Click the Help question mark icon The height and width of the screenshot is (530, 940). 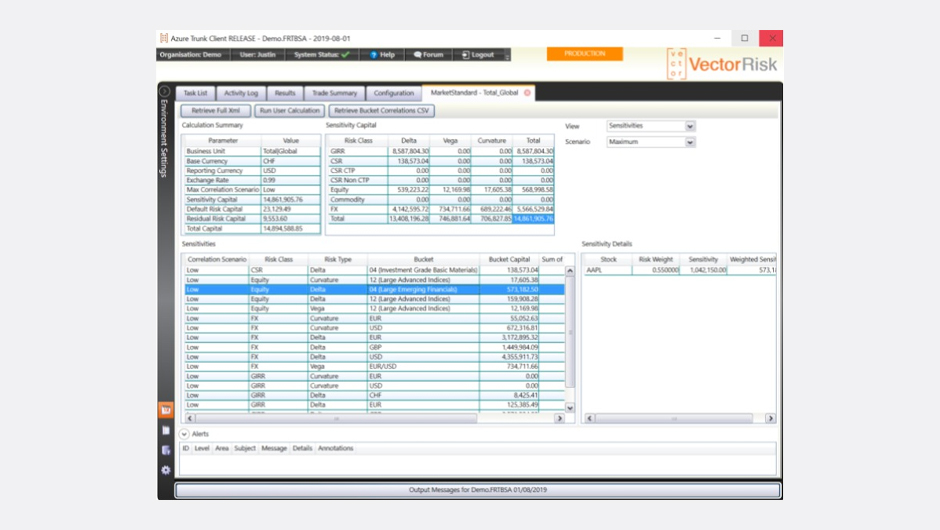(373, 55)
